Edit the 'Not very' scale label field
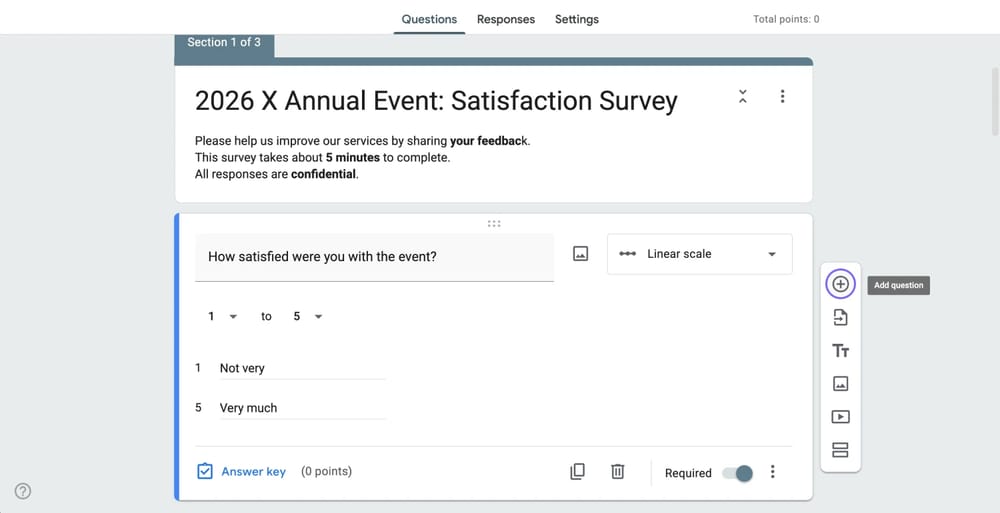The image size is (1000, 513). point(300,368)
